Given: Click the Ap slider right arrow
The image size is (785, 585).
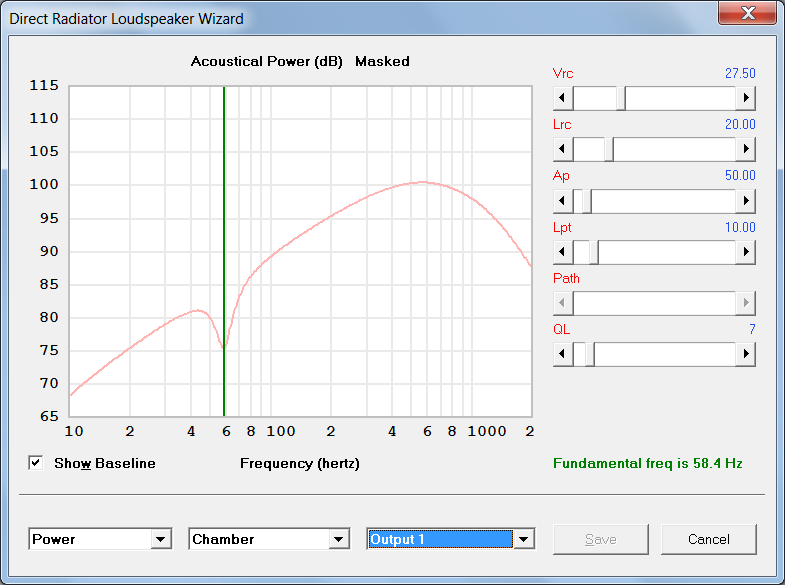Looking at the screenshot, I should (x=745, y=201).
